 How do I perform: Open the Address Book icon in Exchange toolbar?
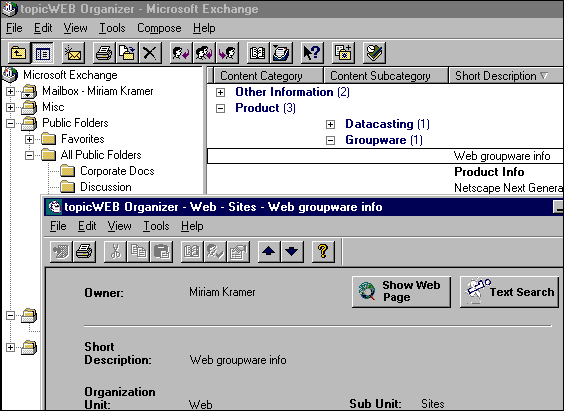click(x=258, y=53)
